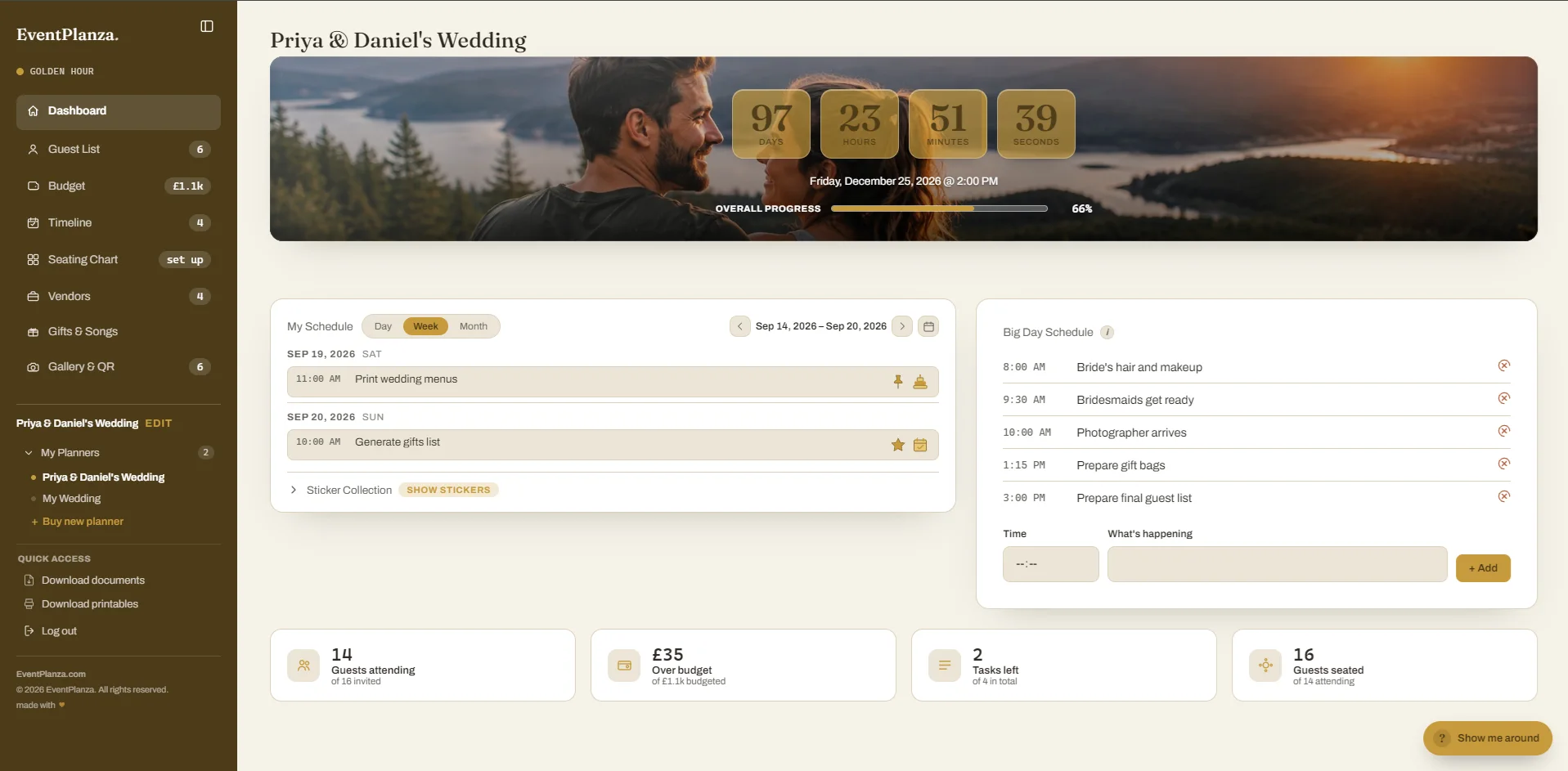Click the overall progress bar
The width and height of the screenshot is (1568, 771).
pyautogui.click(x=939, y=208)
